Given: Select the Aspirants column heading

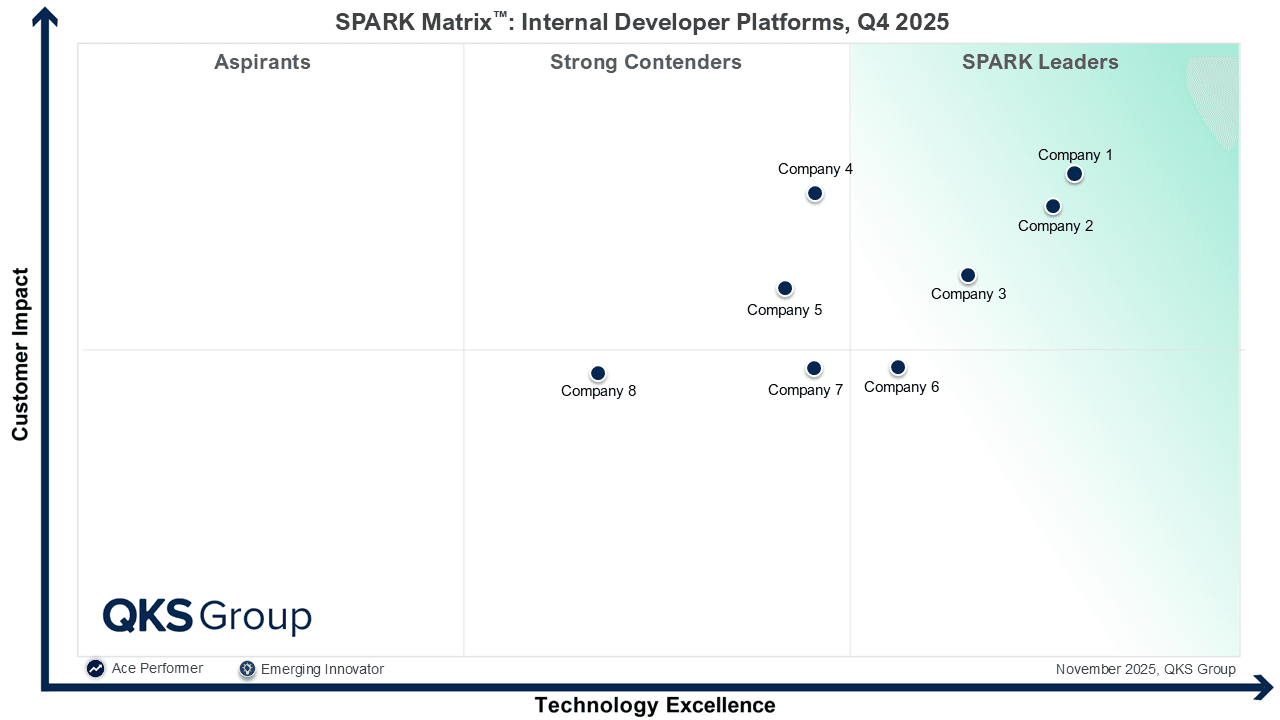Looking at the screenshot, I should coord(262,62).
